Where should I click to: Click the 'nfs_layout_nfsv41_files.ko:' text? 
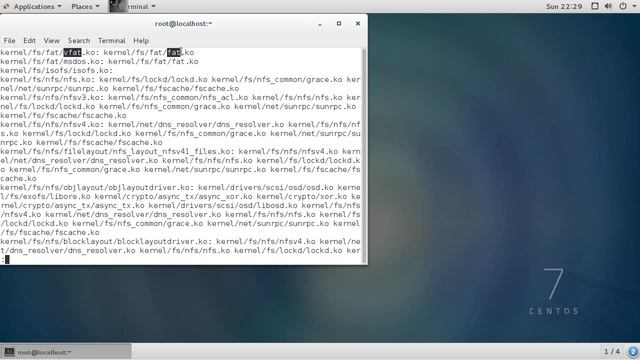(x=173, y=151)
